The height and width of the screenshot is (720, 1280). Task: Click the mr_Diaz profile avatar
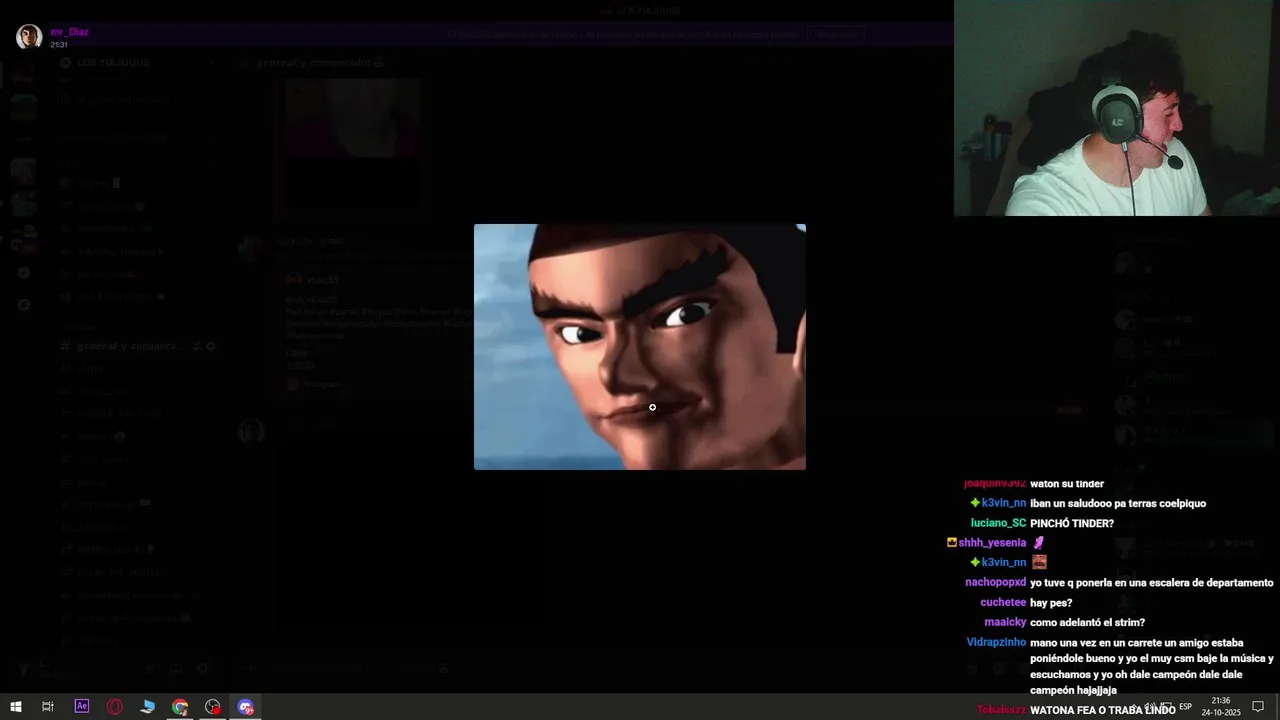pos(29,37)
